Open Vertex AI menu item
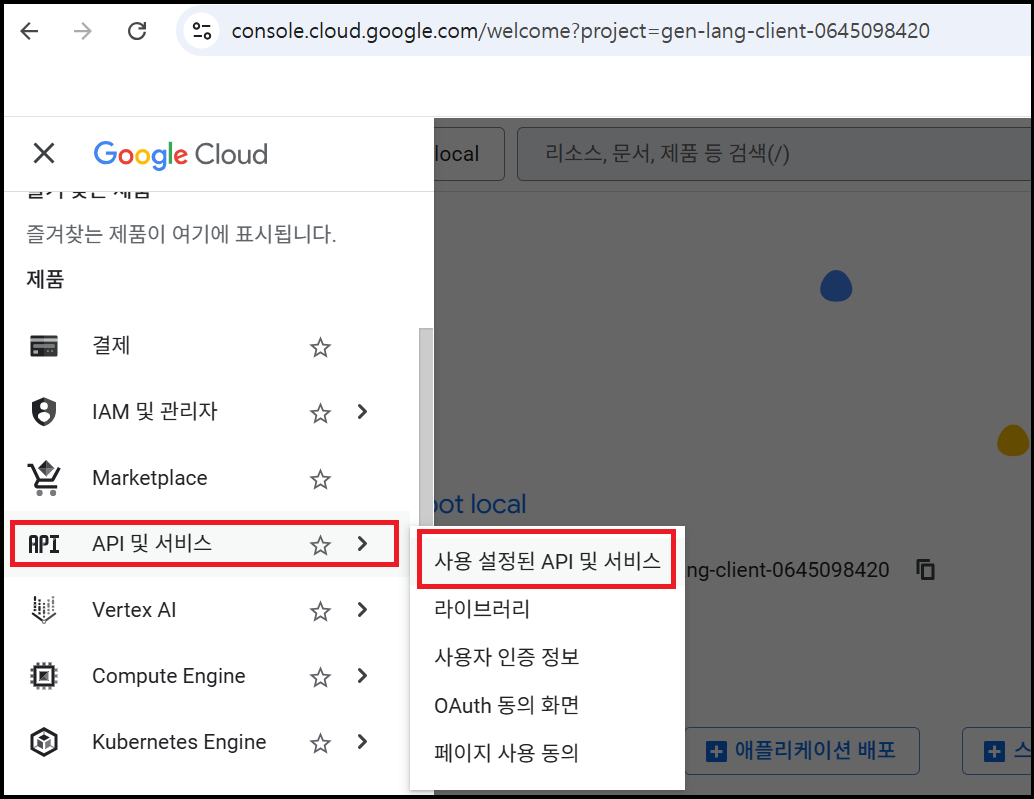The image size is (1034, 799). coord(135,610)
